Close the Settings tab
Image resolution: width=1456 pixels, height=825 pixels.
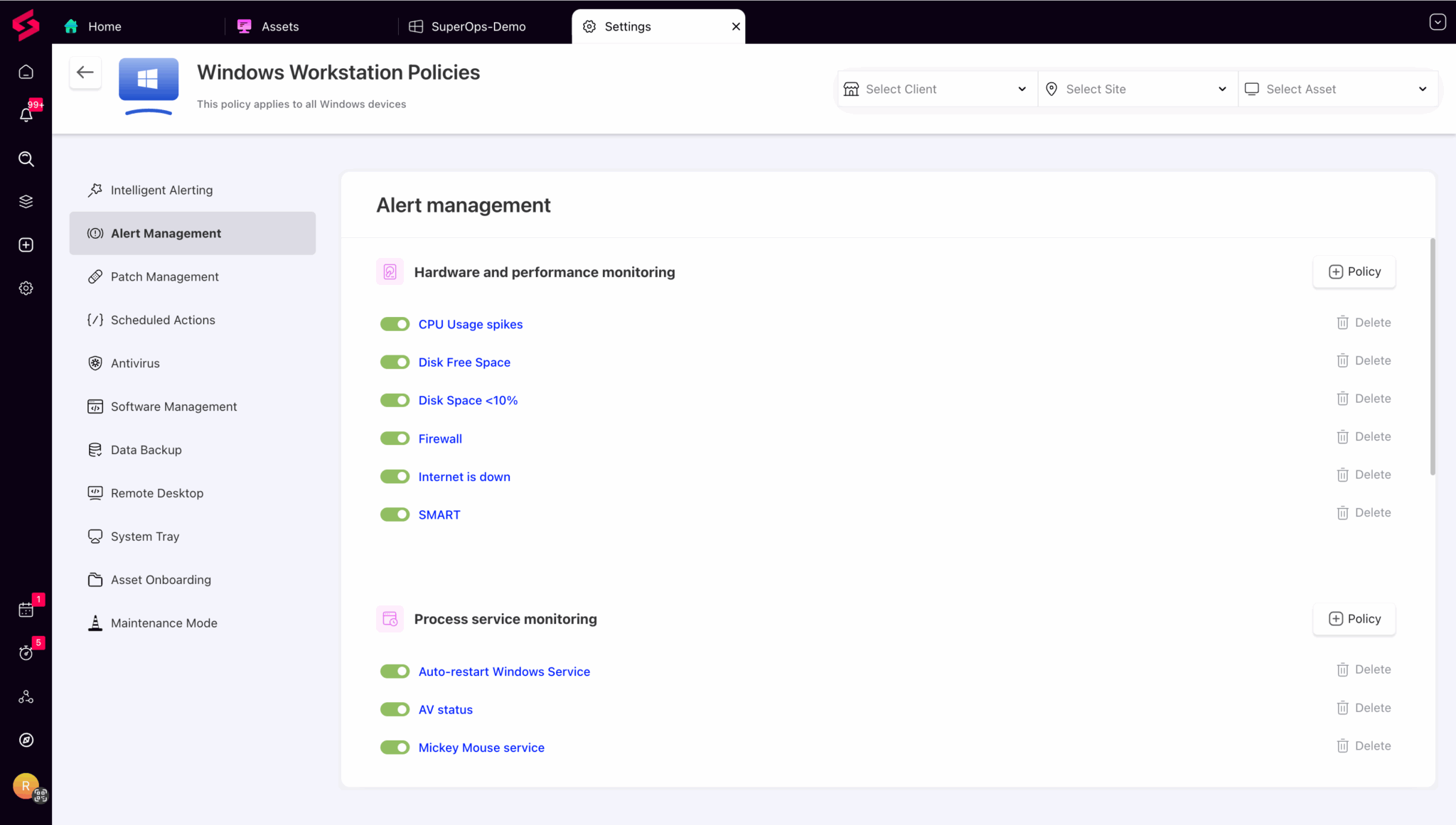point(736,26)
